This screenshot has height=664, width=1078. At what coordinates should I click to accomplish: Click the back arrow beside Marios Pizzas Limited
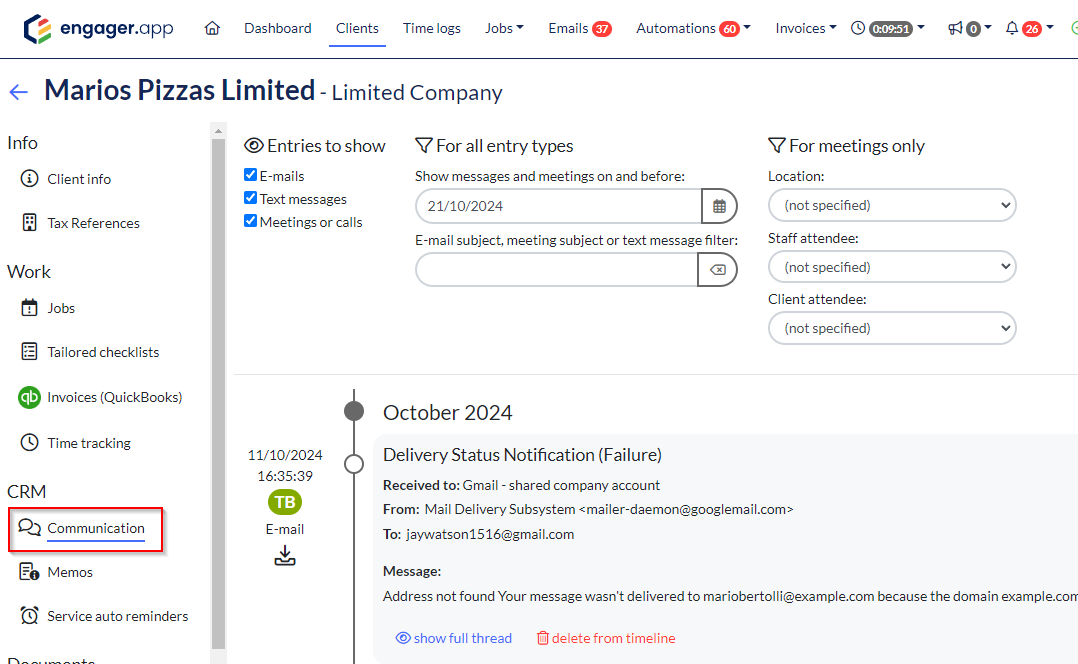(x=19, y=92)
